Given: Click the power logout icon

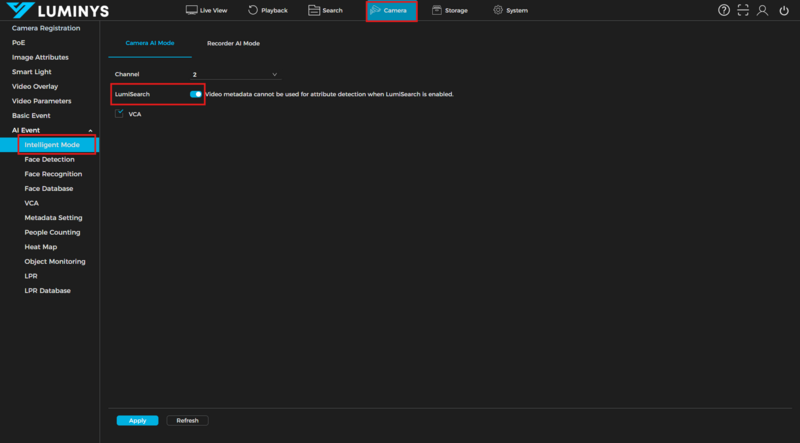Looking at the screenshot, I should [784, 10].
